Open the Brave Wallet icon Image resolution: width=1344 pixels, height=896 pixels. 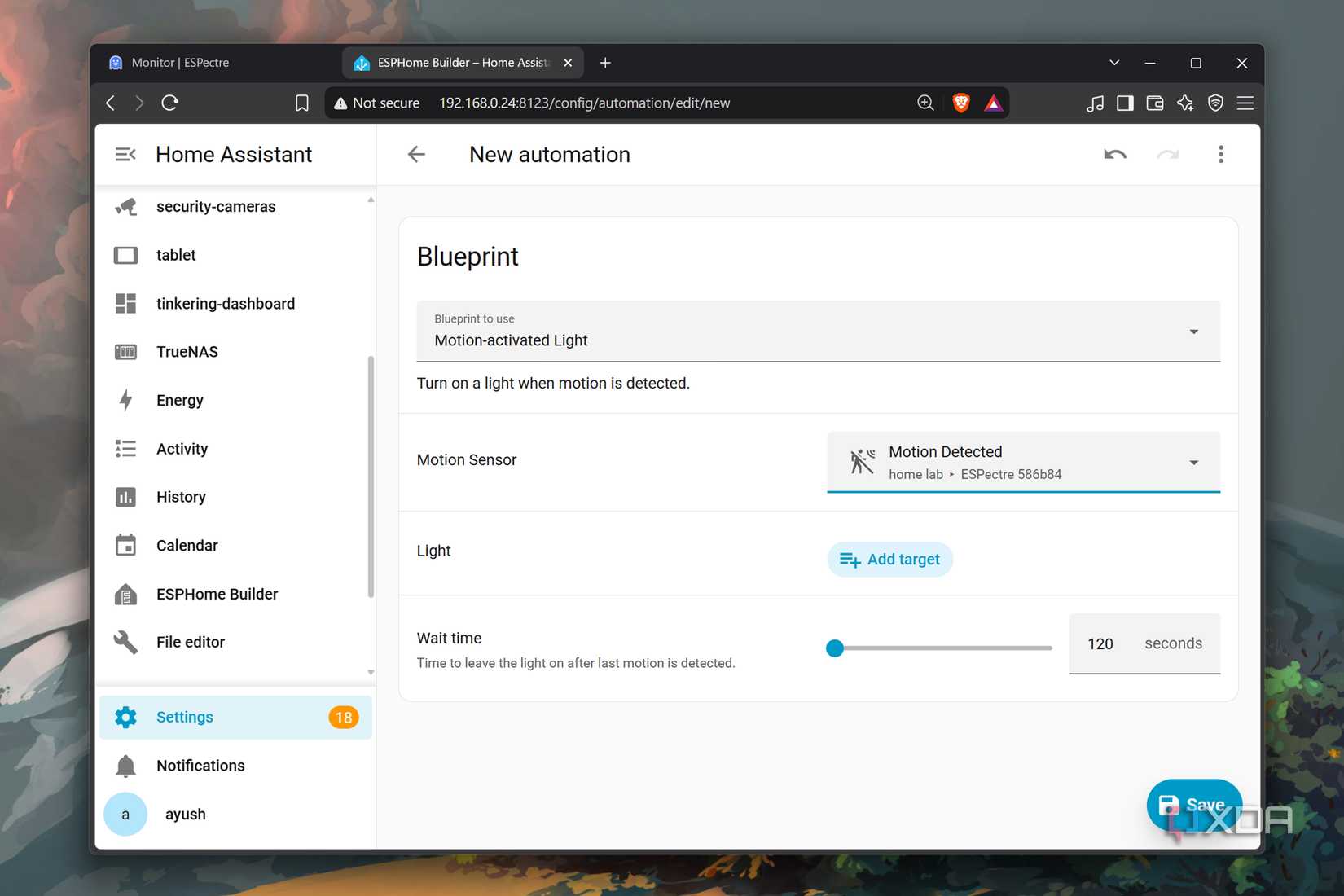[x=1155, y=103]
